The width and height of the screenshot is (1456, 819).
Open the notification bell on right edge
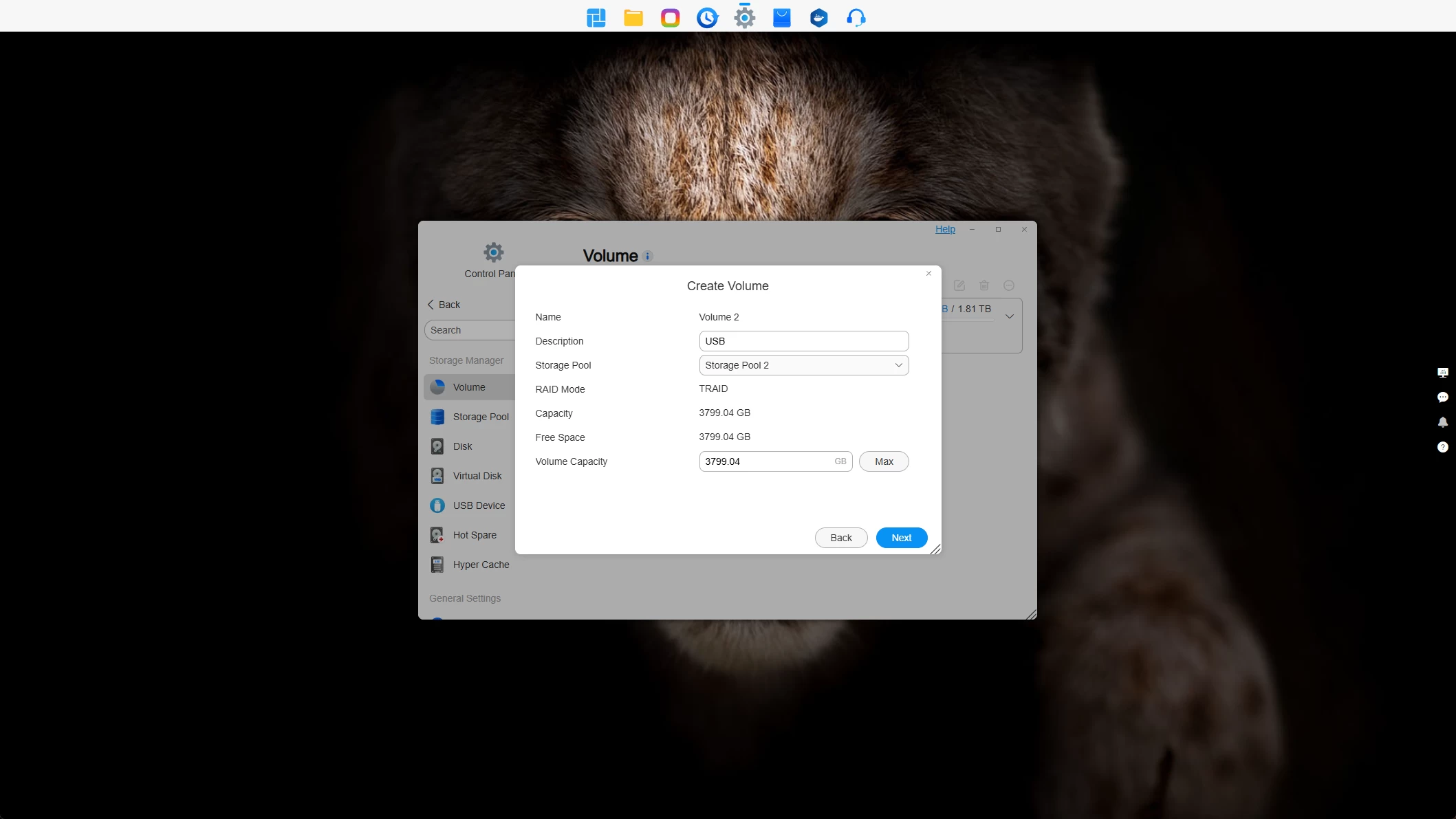(1442, 422)
